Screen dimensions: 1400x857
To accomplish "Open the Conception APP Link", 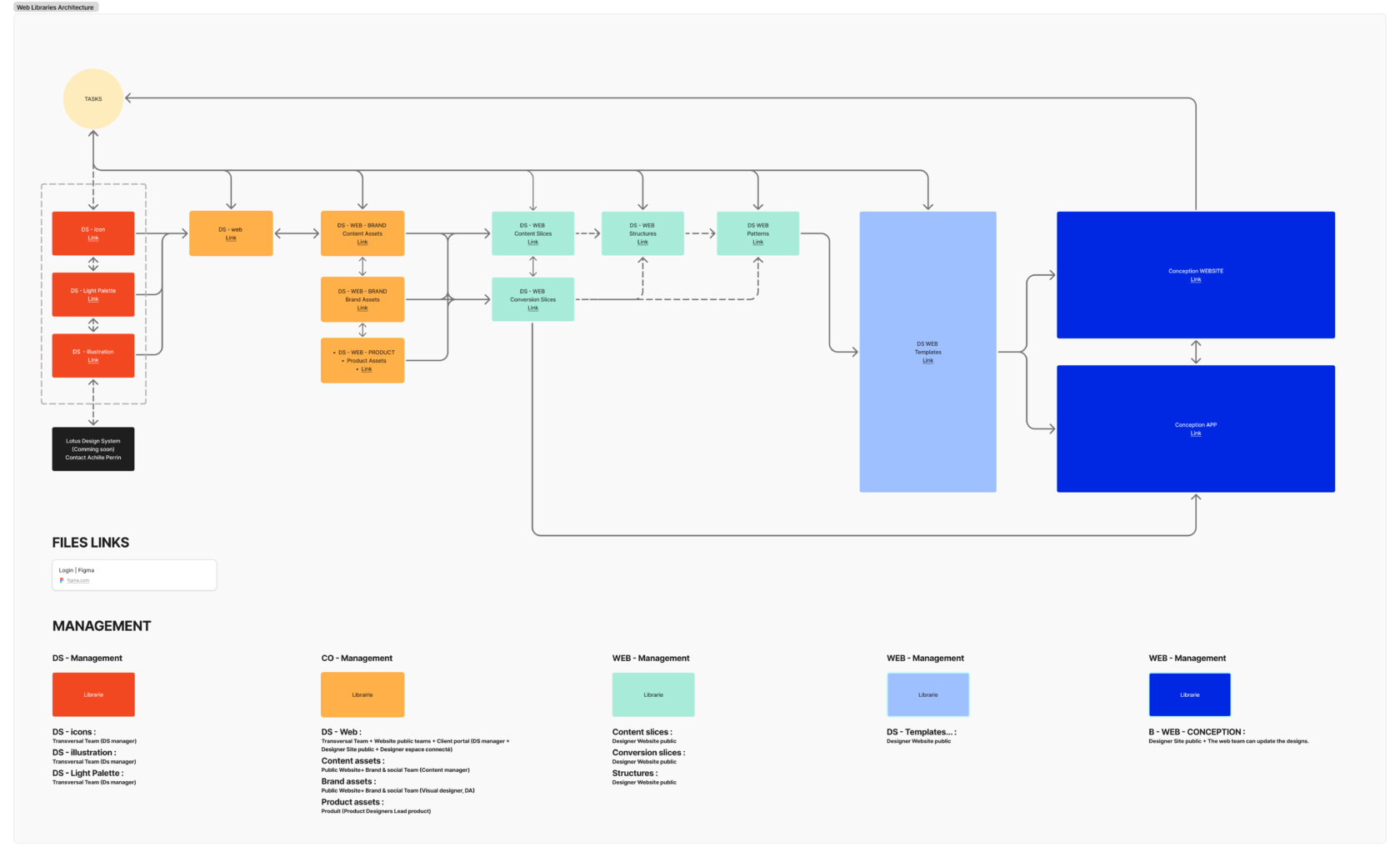I will pyautogui.click(x=1195, y=434).
